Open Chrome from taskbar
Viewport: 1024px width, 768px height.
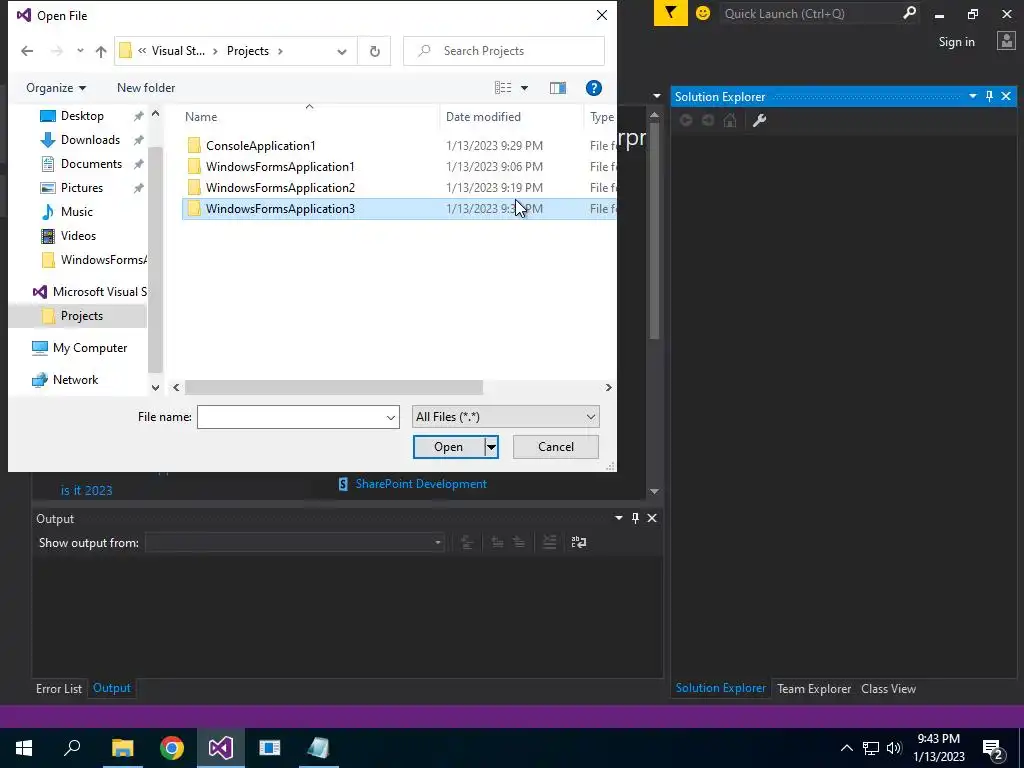click(x=172, y=748)
